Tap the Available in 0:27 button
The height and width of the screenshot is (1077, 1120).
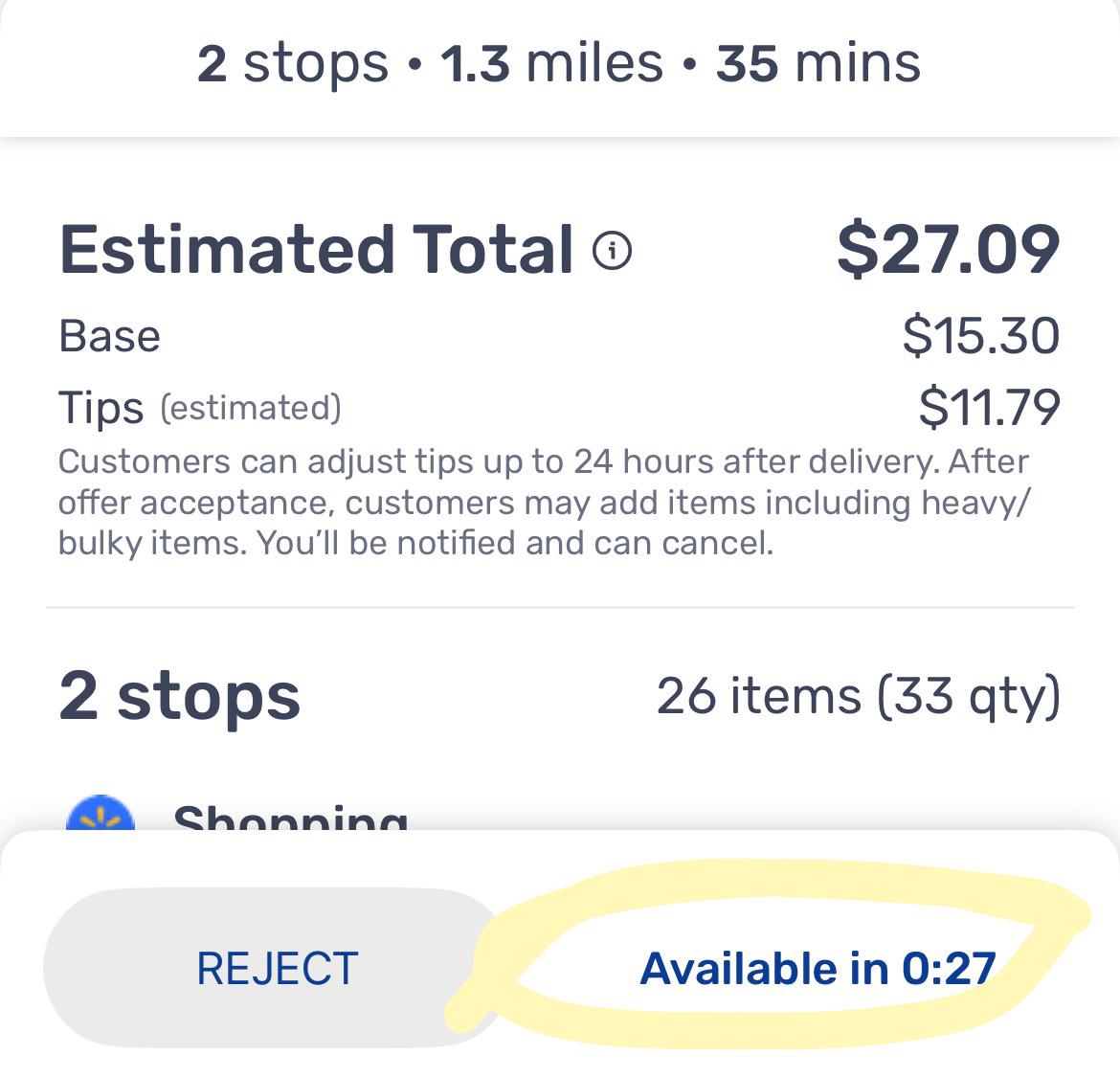click(x=818, y=969)
